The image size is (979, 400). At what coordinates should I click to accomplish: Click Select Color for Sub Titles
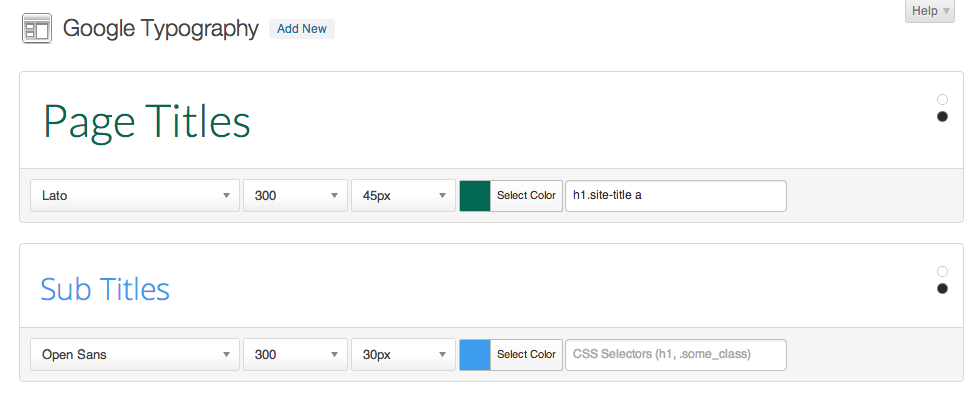click(526, 355)
